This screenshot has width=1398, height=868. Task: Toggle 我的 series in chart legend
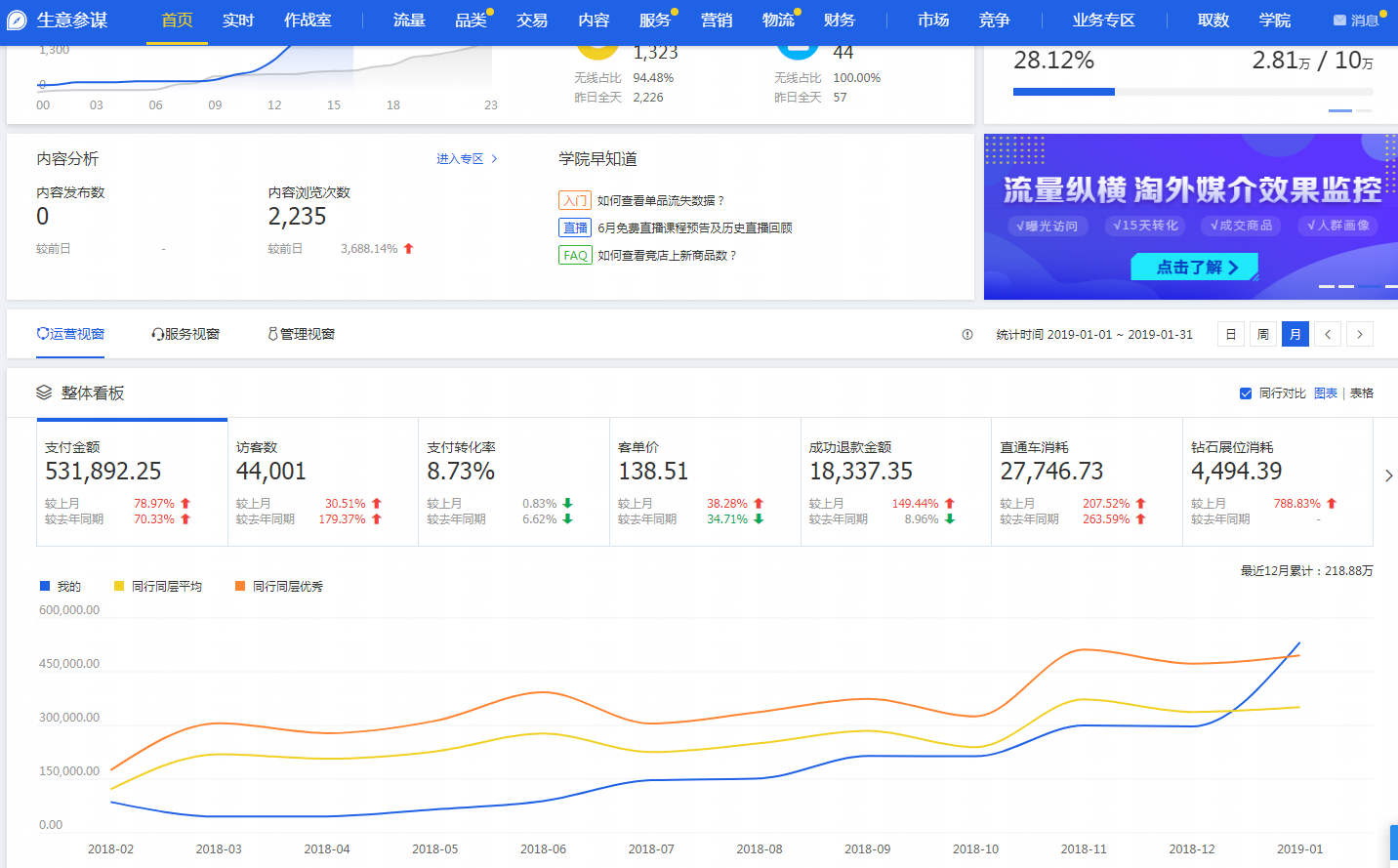coord(60,587)
